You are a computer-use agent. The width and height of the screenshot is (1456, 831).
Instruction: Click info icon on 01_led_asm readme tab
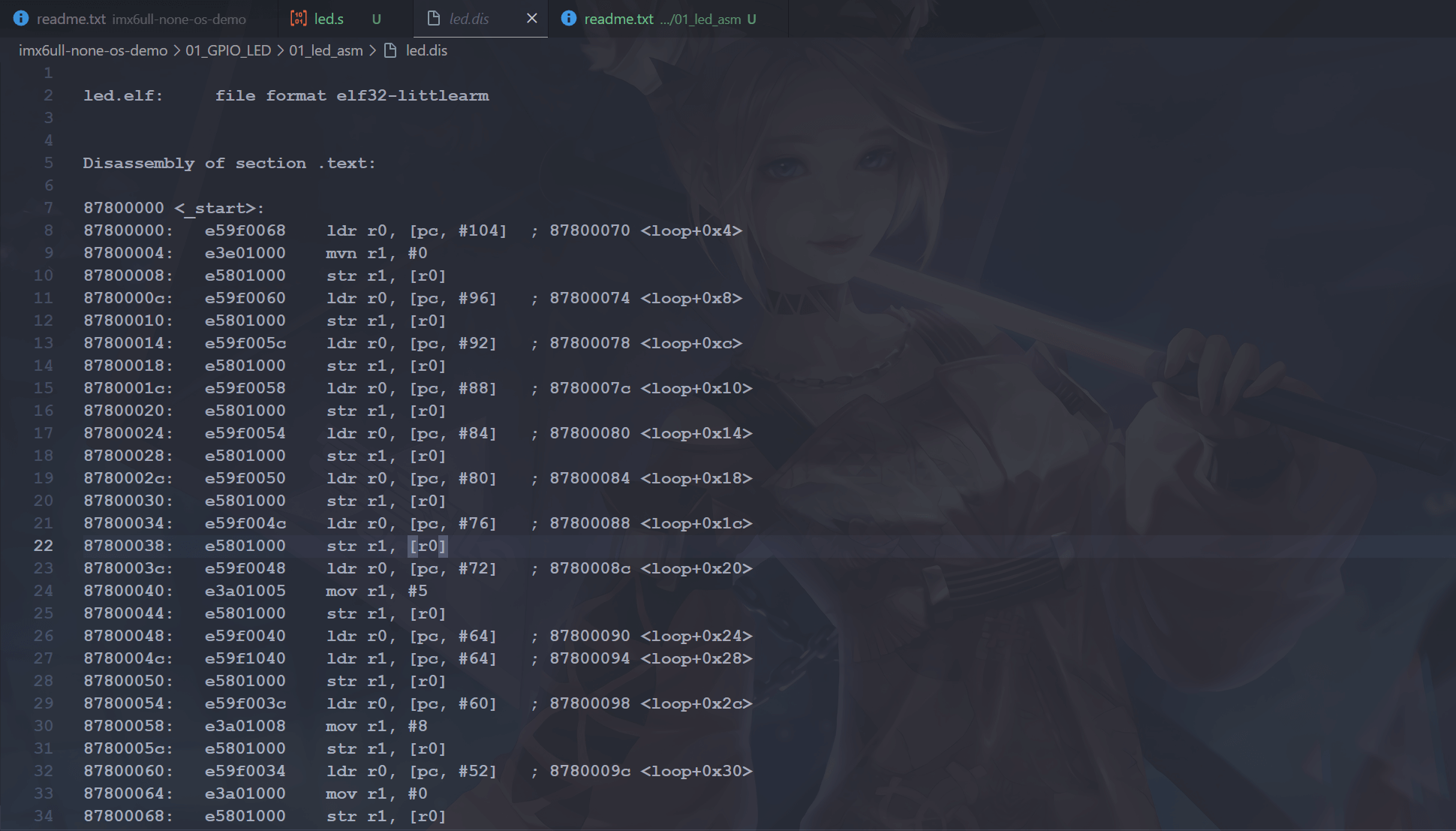(x=569, y=19)
